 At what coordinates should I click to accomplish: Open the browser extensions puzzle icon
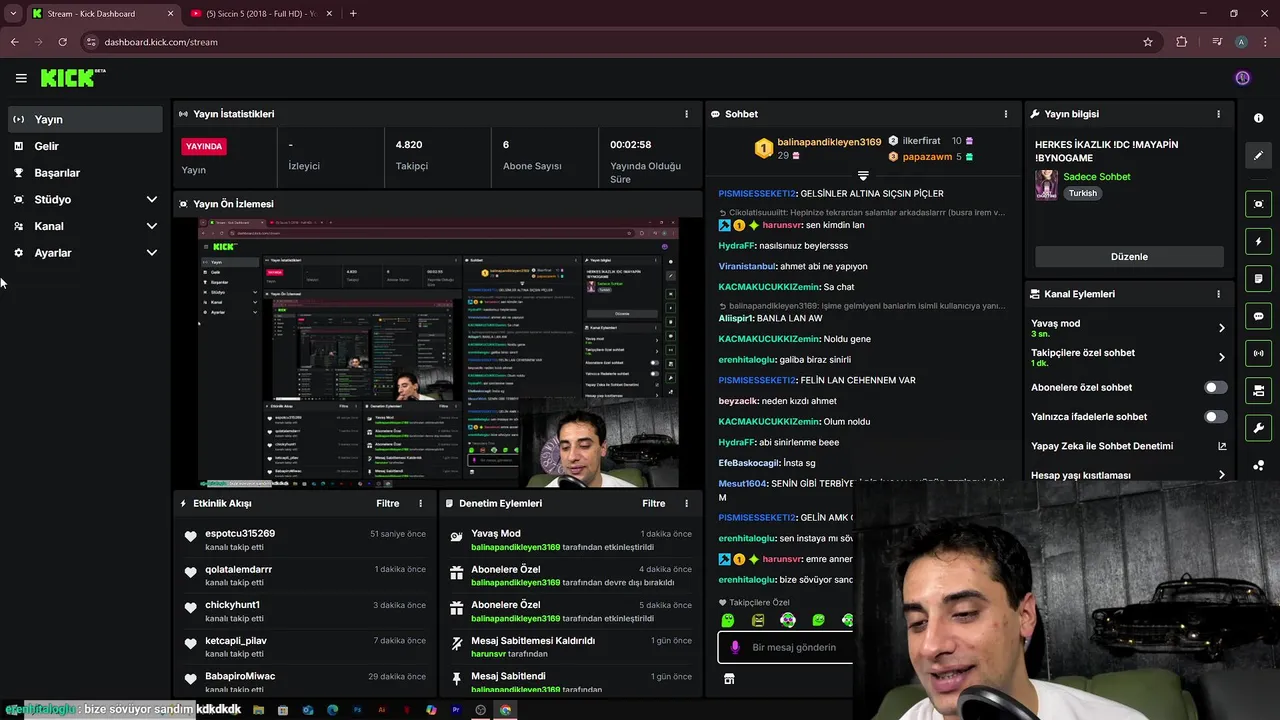tap(1182, 42)
